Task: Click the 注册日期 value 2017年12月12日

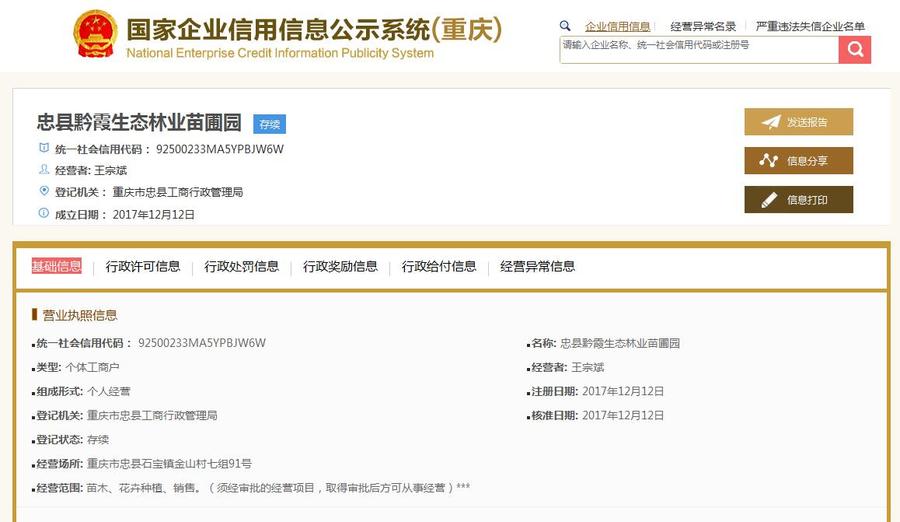Action: coord(623,392)
